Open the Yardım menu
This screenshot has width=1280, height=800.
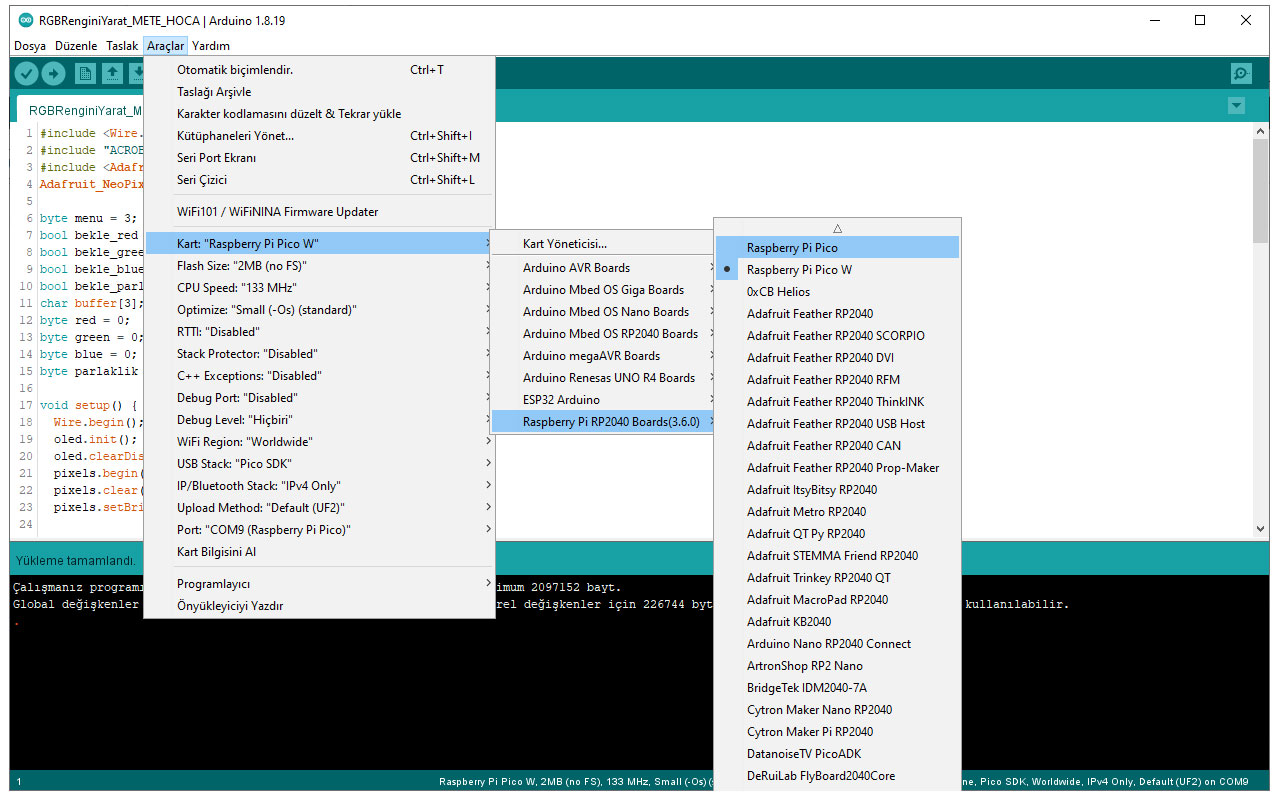(x=211, y=46)
